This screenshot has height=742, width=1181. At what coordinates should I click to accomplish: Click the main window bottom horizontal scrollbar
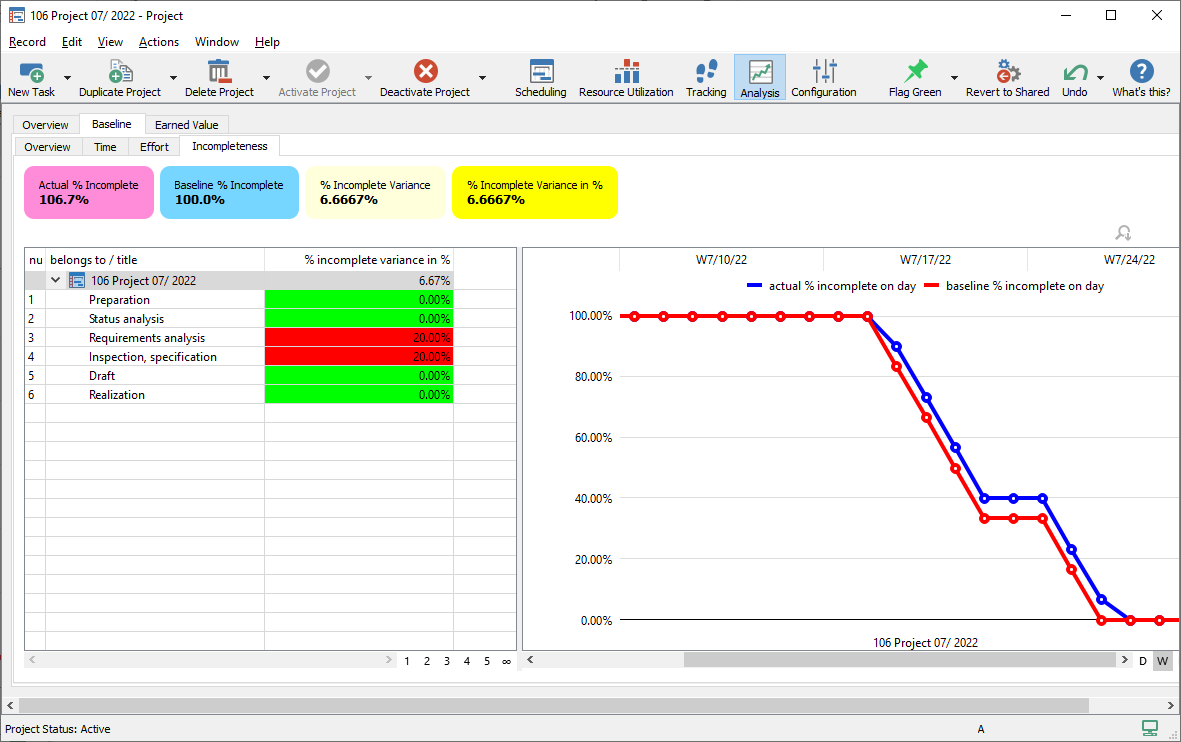pos(554,706)
